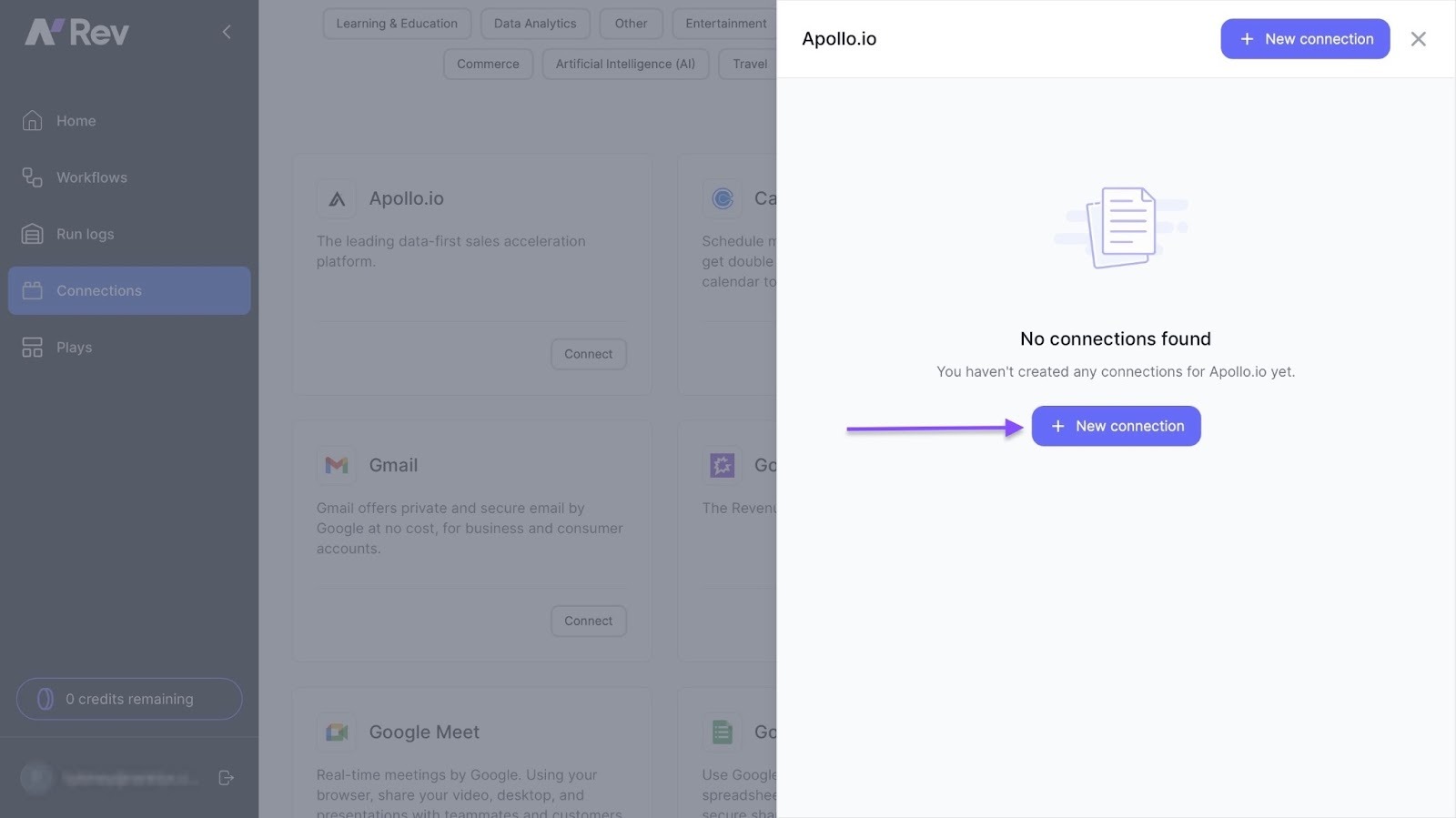
Task: Select Connections in the sidebar
Action: (x=129, y=290)
